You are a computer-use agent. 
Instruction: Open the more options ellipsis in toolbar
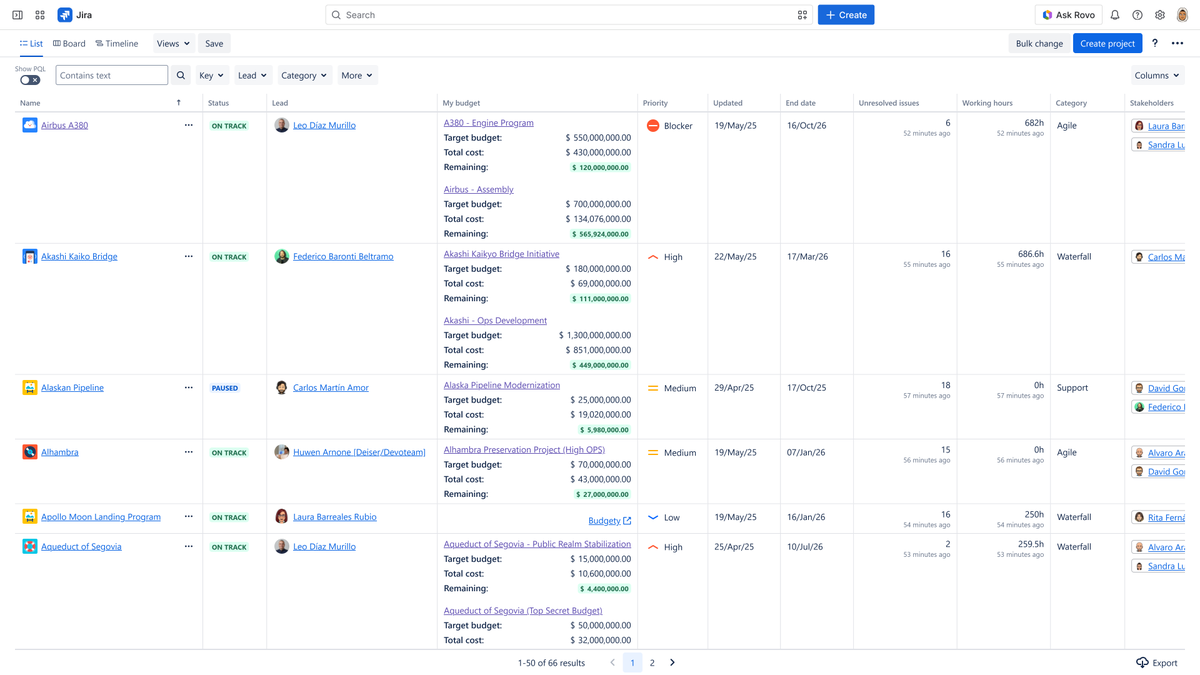1177,43
